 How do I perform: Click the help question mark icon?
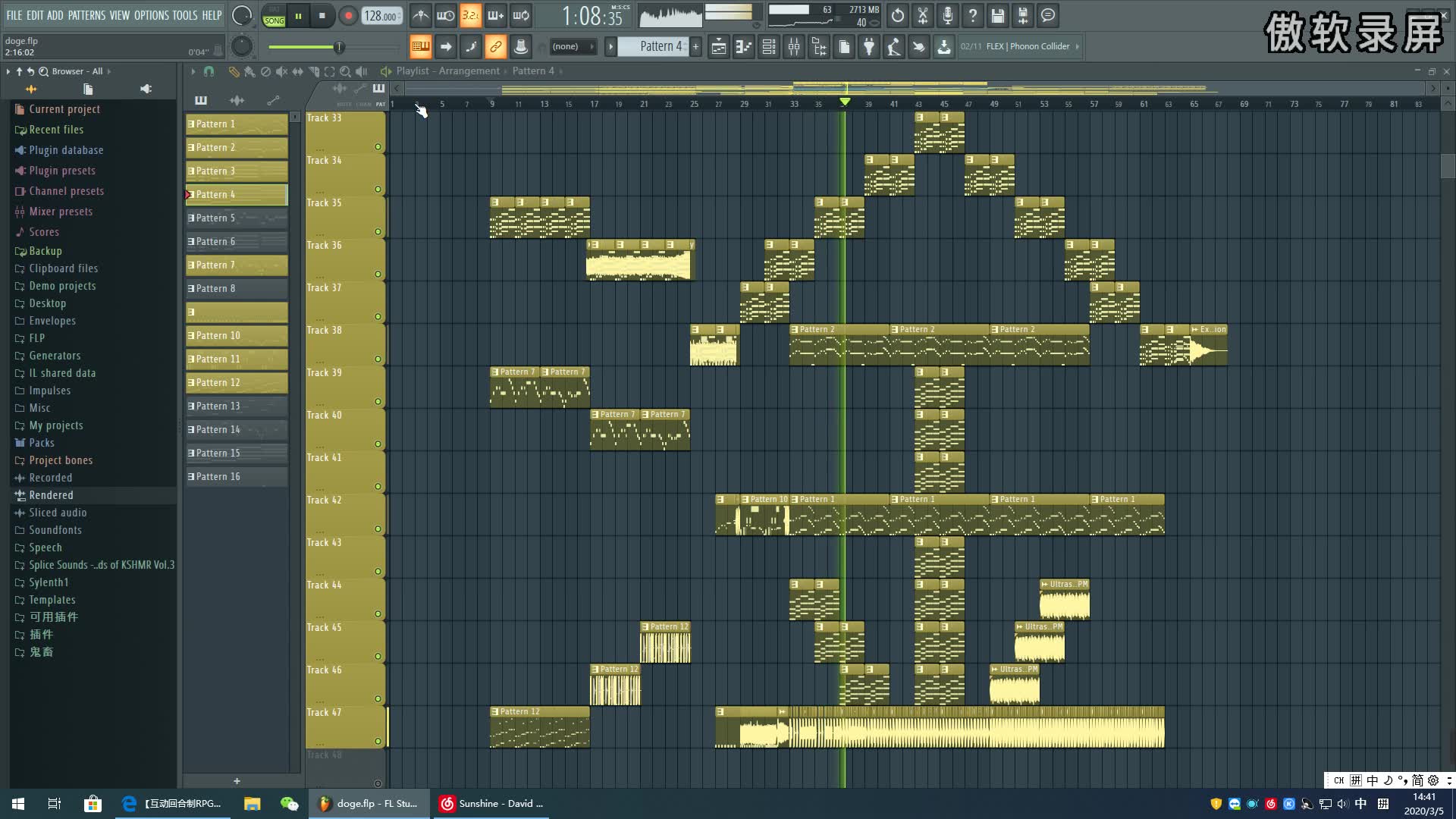pyautogui.click(x=973, y=15)
